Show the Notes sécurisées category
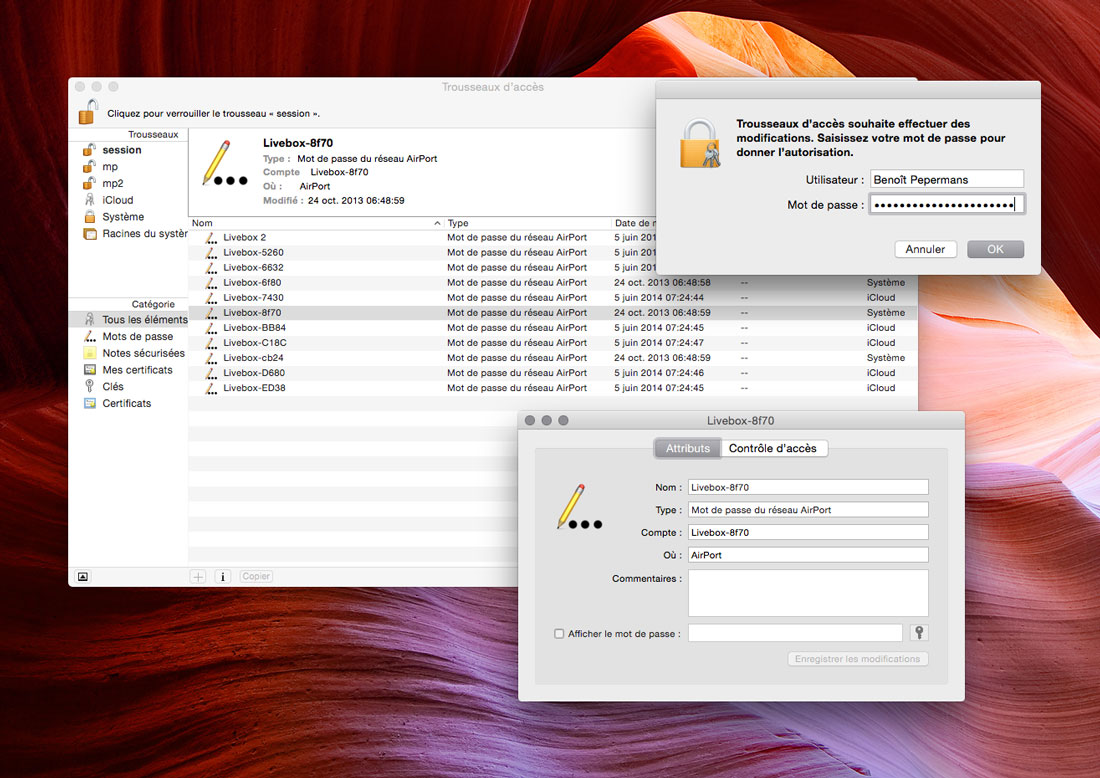The image size is (1100, 778). tap(144, 354)
